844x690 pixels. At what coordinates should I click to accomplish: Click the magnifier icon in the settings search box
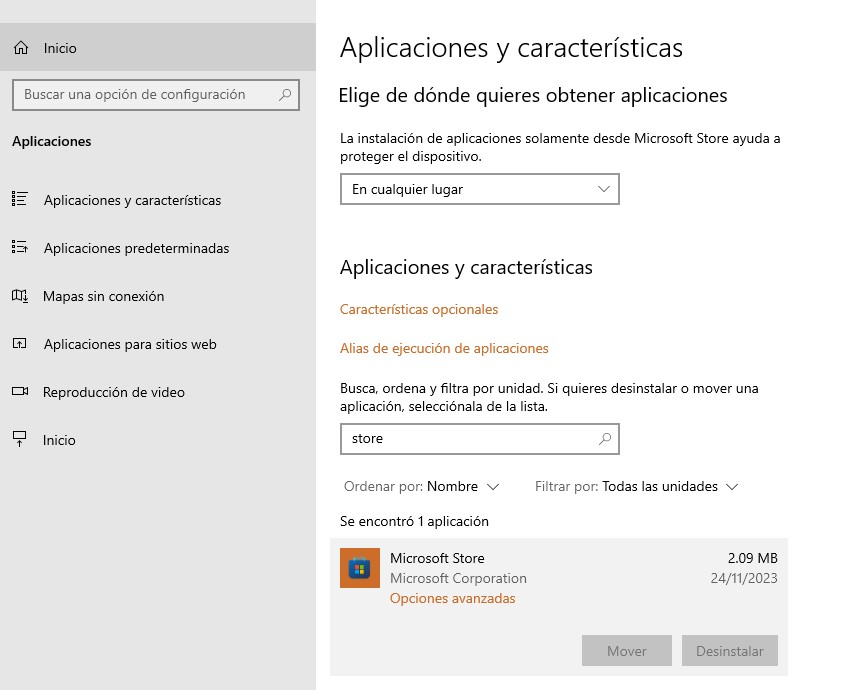(285, 95)
